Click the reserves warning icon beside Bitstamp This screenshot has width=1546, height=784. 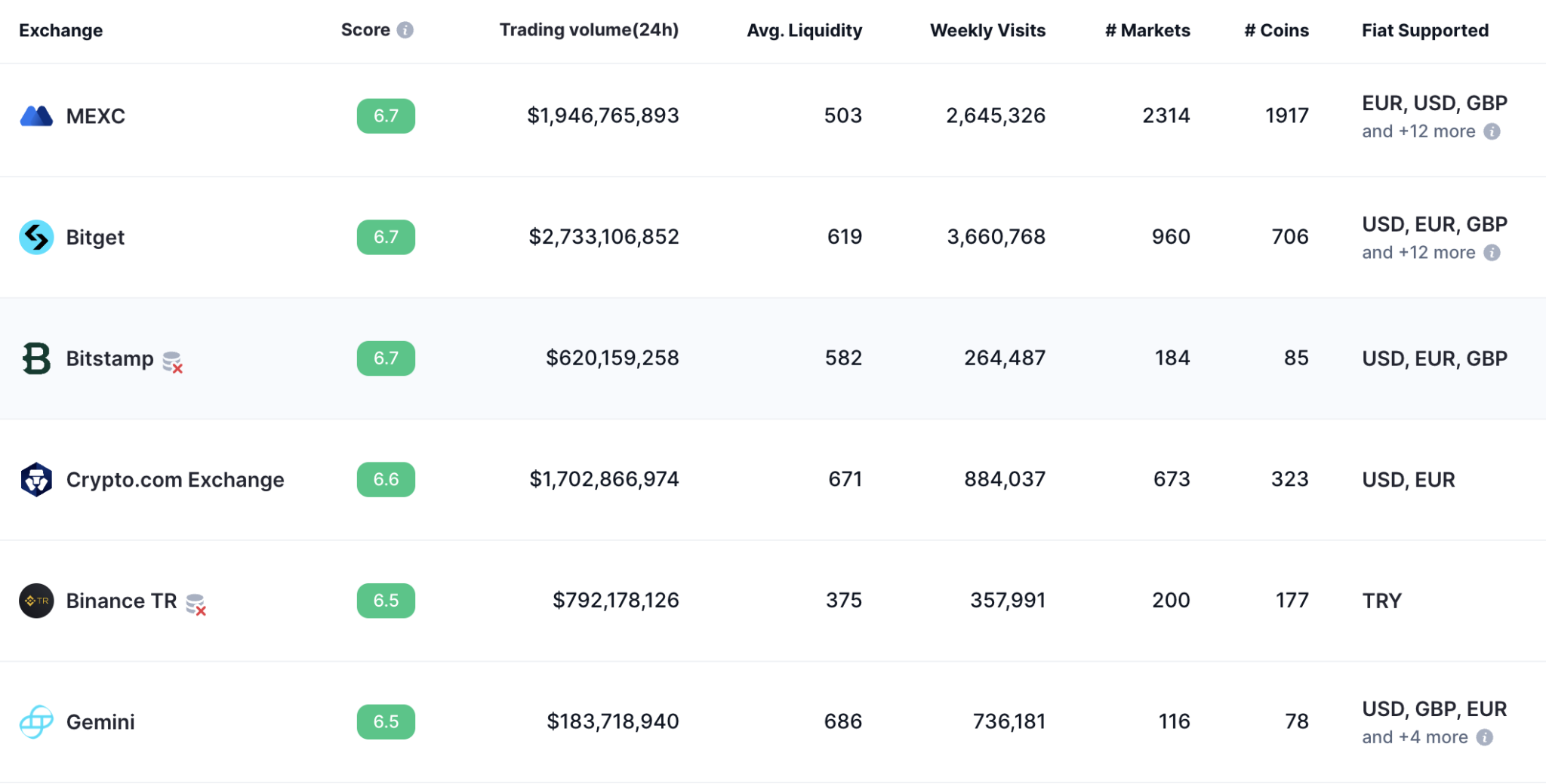click(x=173, y=362)
